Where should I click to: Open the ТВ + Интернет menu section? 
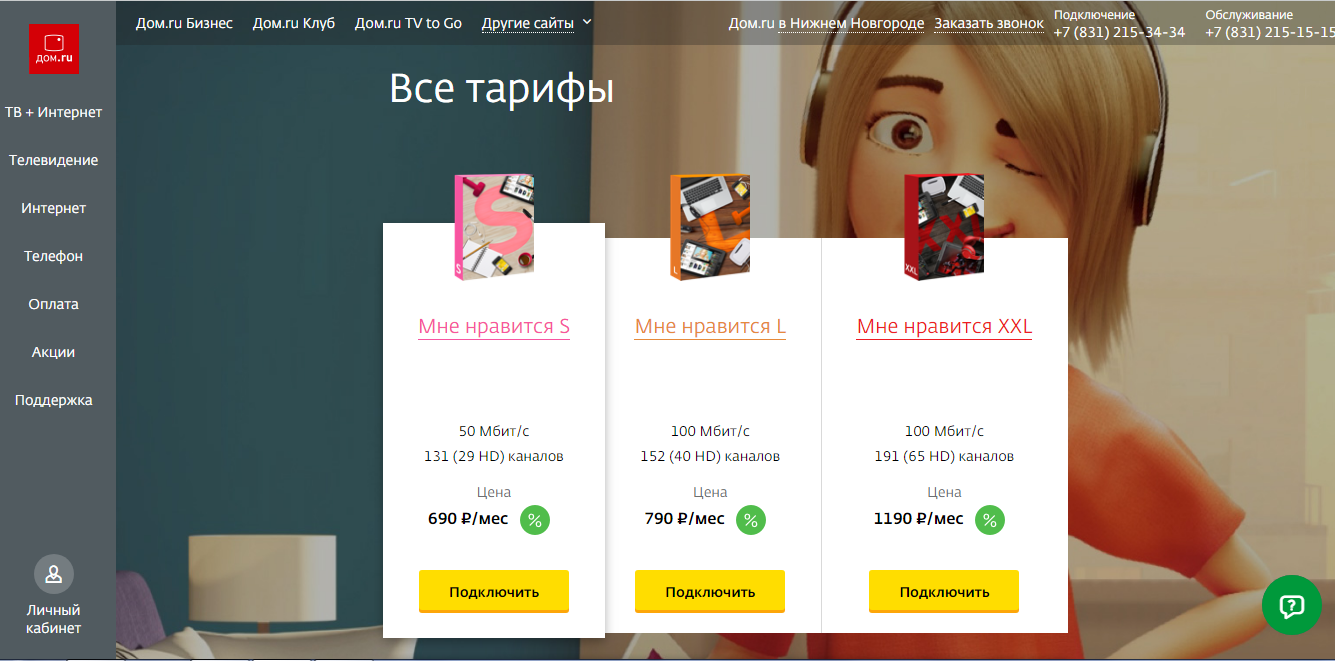pyautogui.click(x=54, y=112)
